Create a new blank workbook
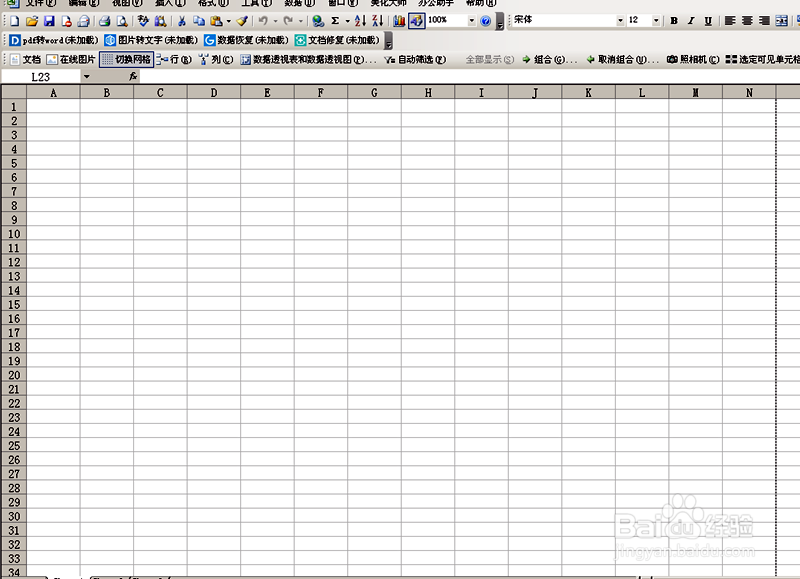 [14, 21]
